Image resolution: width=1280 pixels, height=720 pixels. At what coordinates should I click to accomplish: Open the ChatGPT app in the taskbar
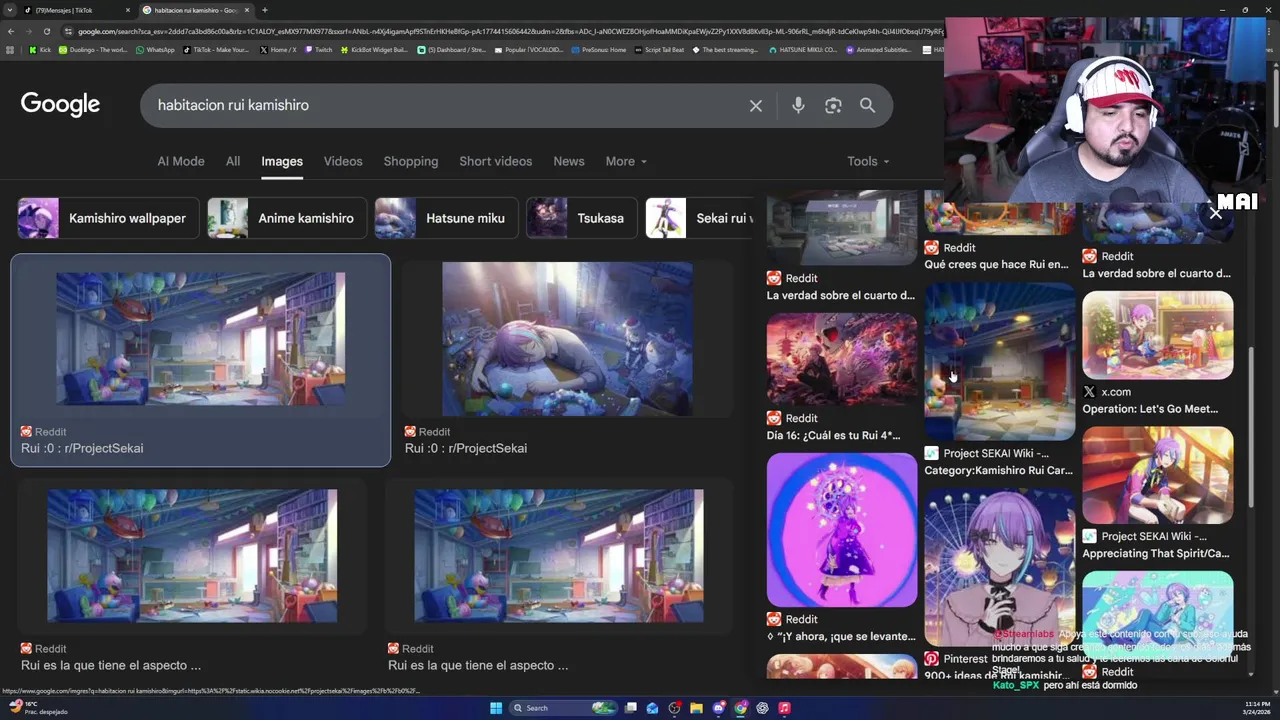click(x=763, y=708)
